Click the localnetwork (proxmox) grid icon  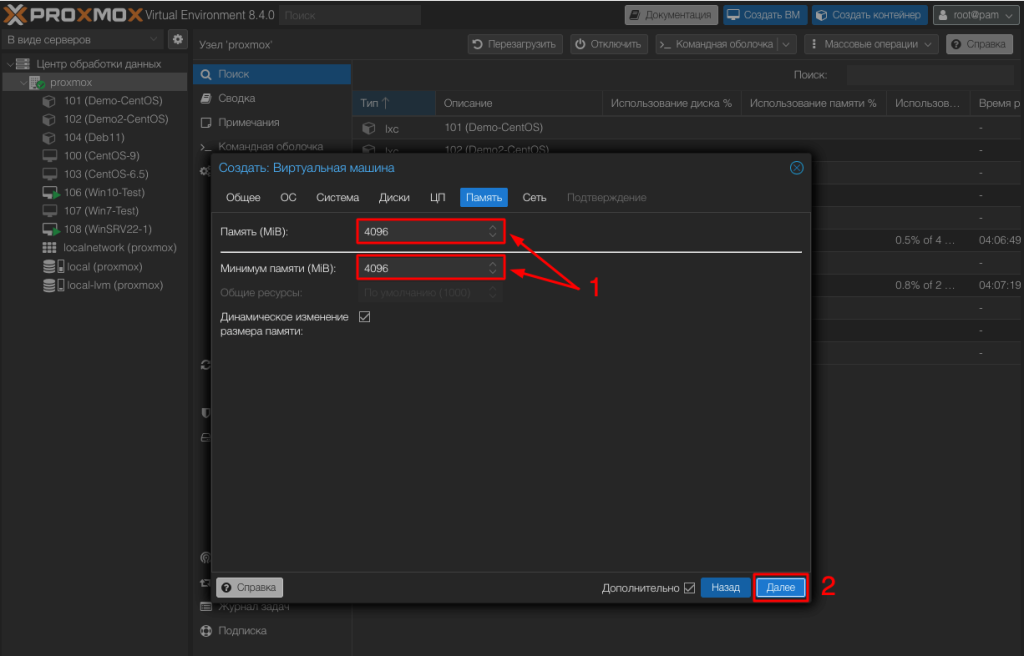point(49,248)
